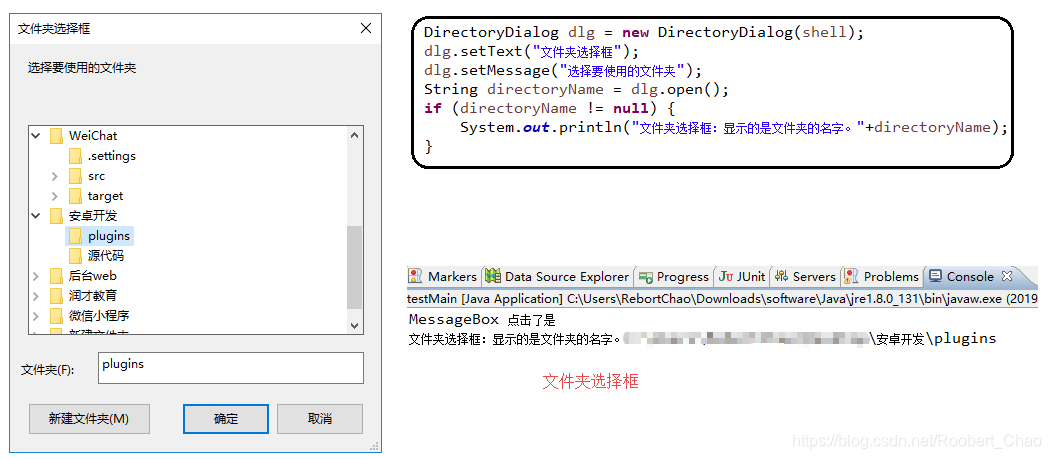This screenshot has height=459, width=1051.
Task: Cancel with the 取消 button
Action: pyautogui.click(x=320, y=419)
